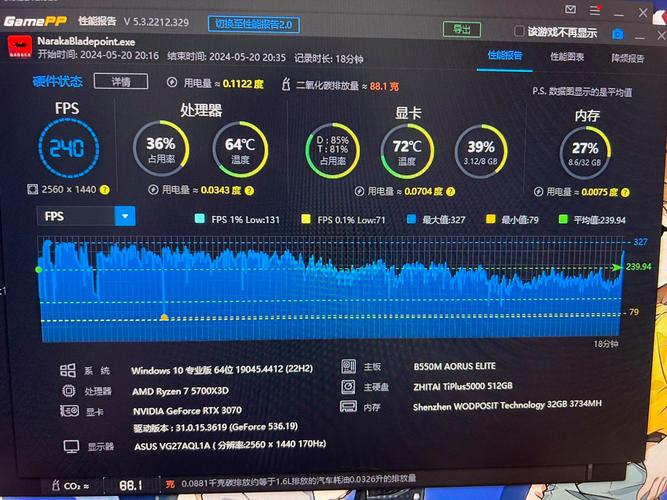667x500 pixels.
Task: Toggle the FPS 1% Low legend box
Action: coord(199,219)
